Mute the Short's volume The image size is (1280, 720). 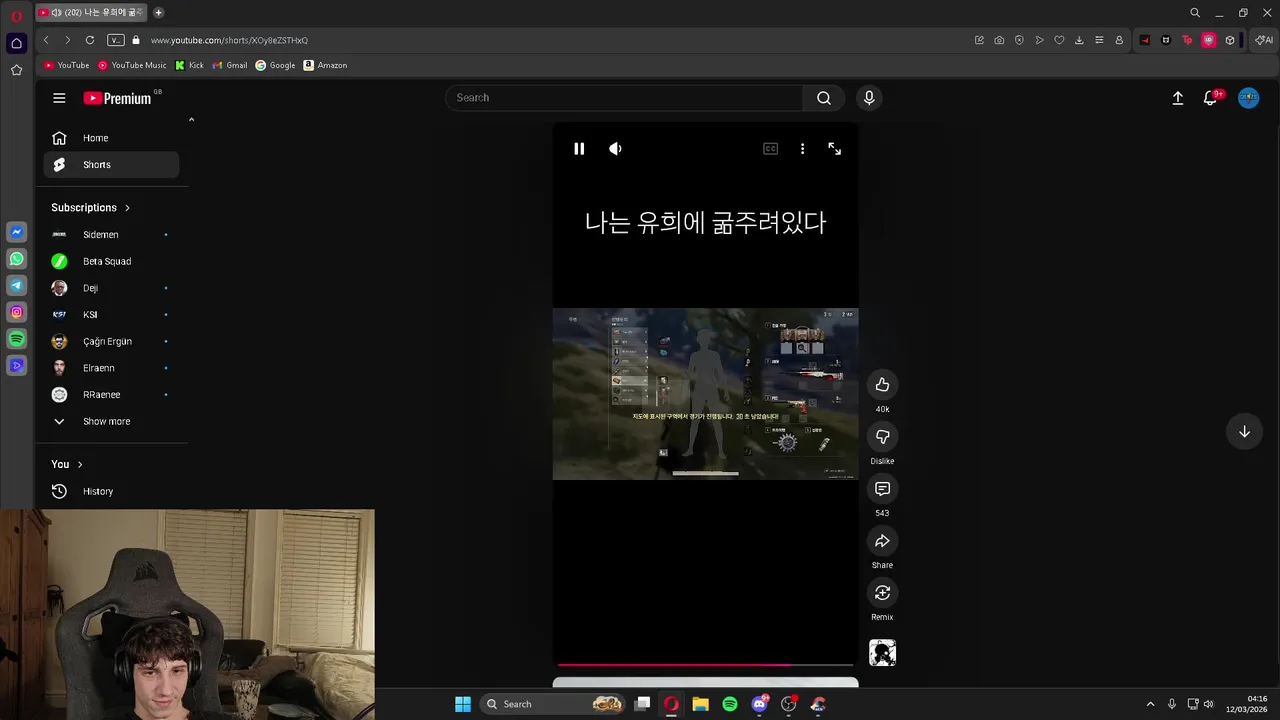(x=615, y=149)
